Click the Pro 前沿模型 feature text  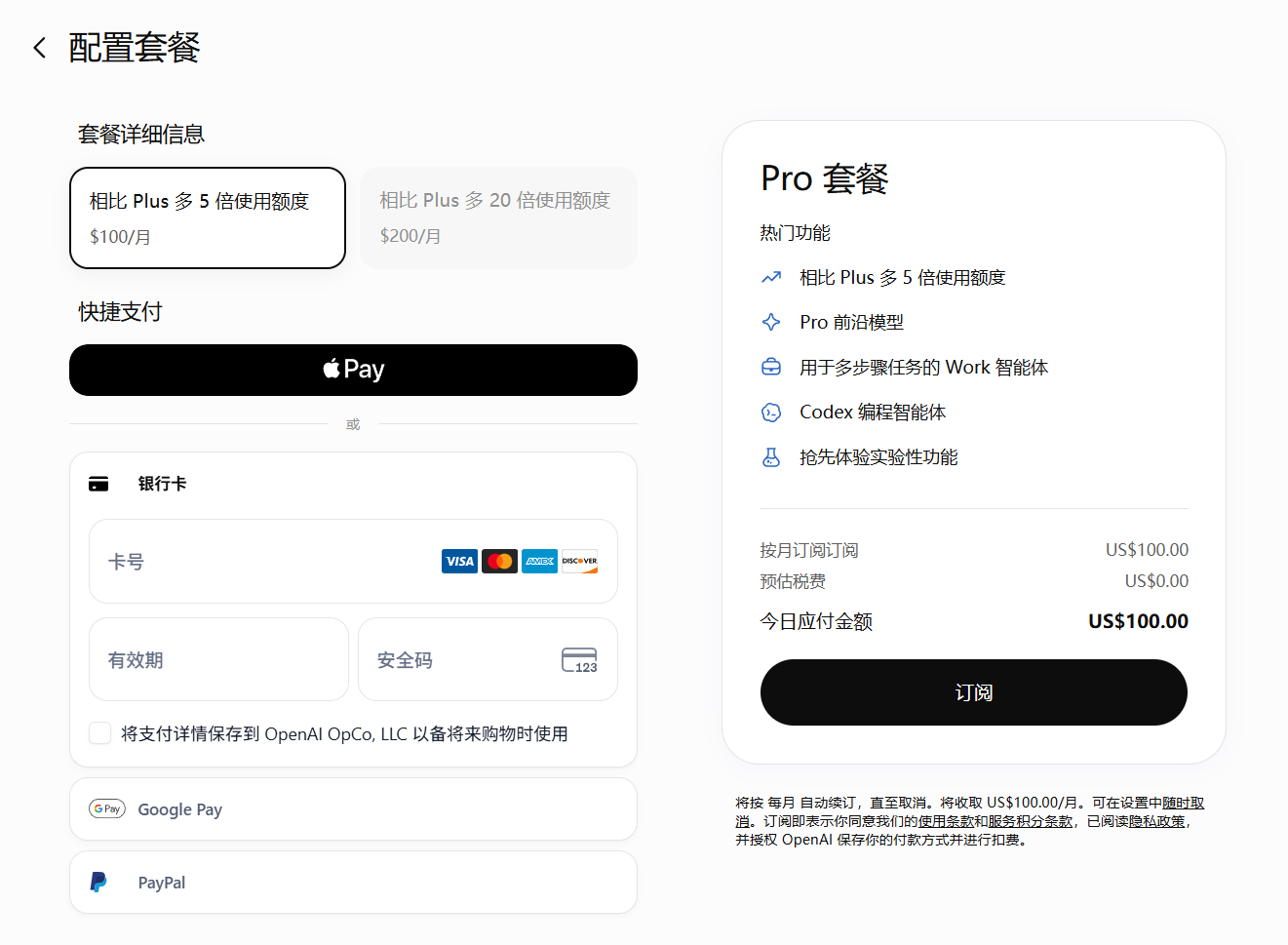point(852,322)
